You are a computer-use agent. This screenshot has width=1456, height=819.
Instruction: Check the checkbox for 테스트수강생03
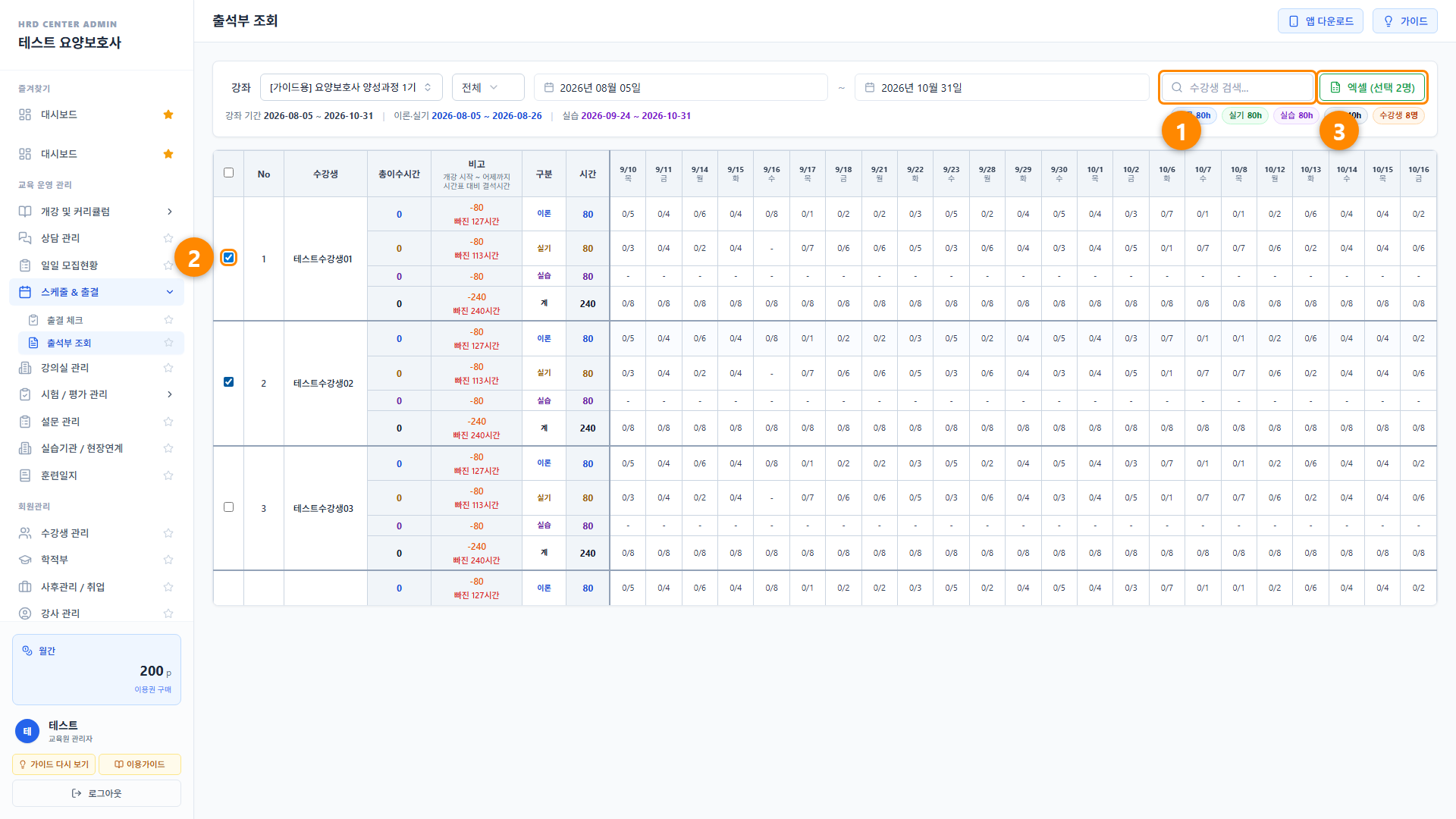pyautogui.click(x=228, y=507)
